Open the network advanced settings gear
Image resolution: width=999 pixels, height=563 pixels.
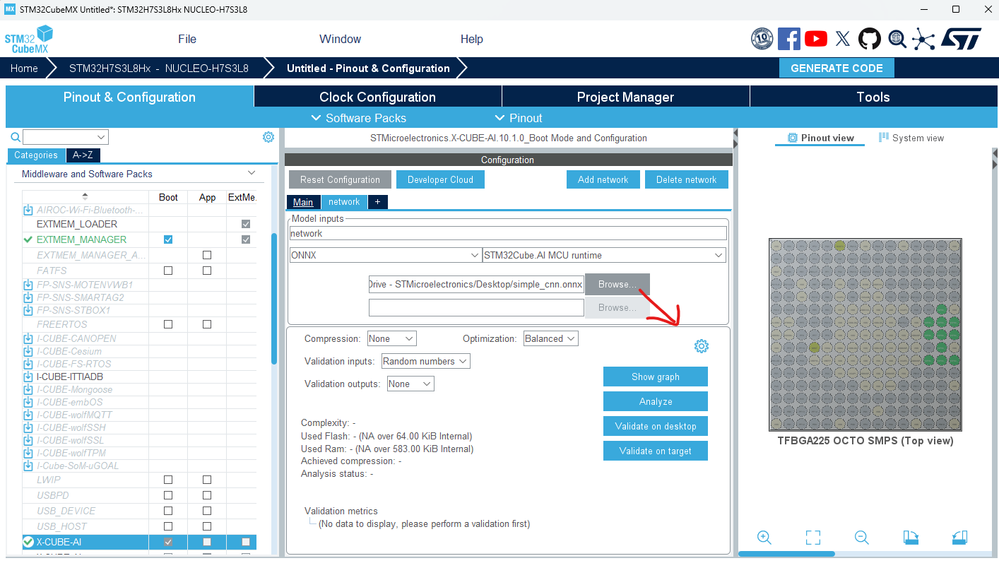pyautogui.click(x=701, y=346)
